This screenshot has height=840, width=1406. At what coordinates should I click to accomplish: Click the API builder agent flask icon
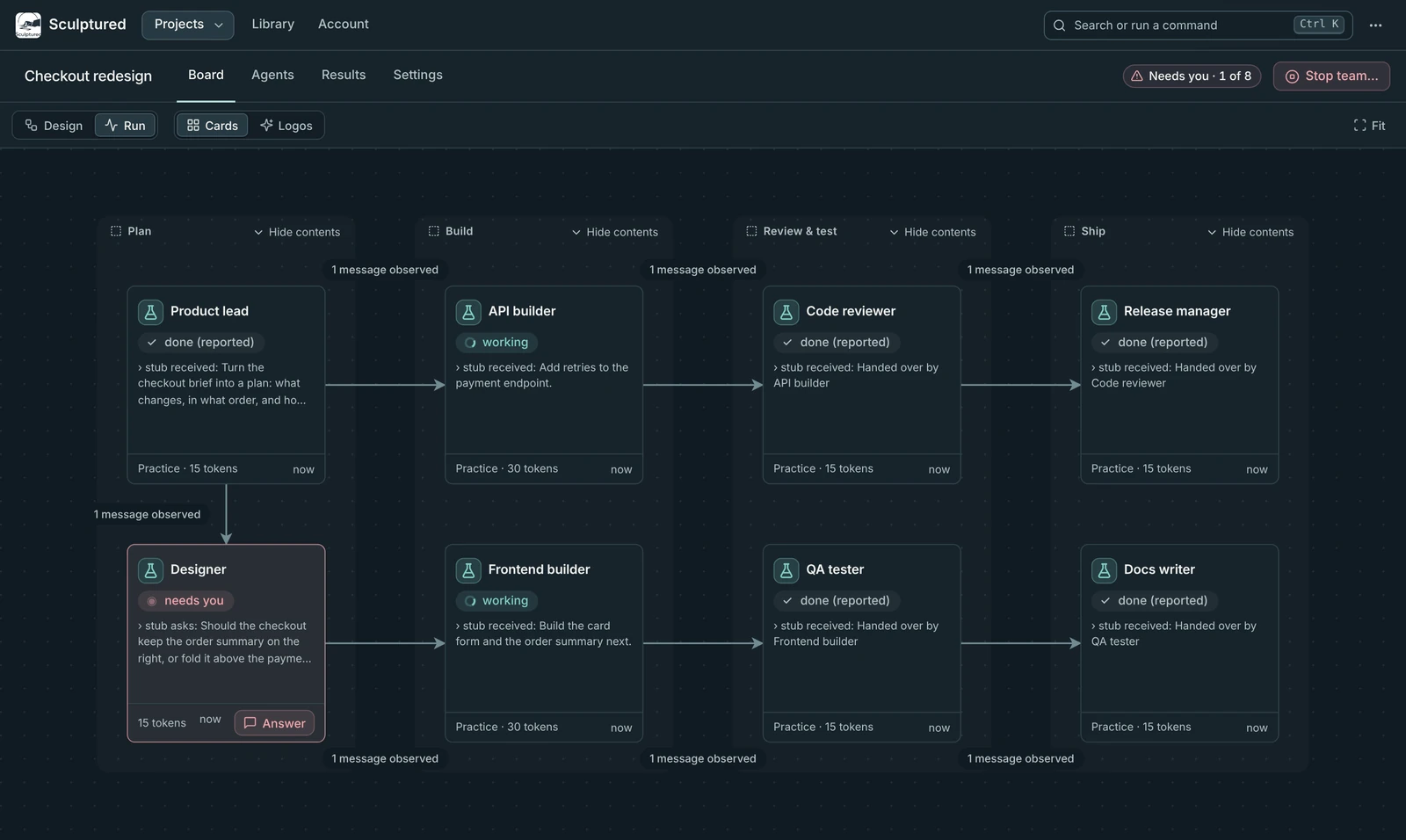coord(468,311)
